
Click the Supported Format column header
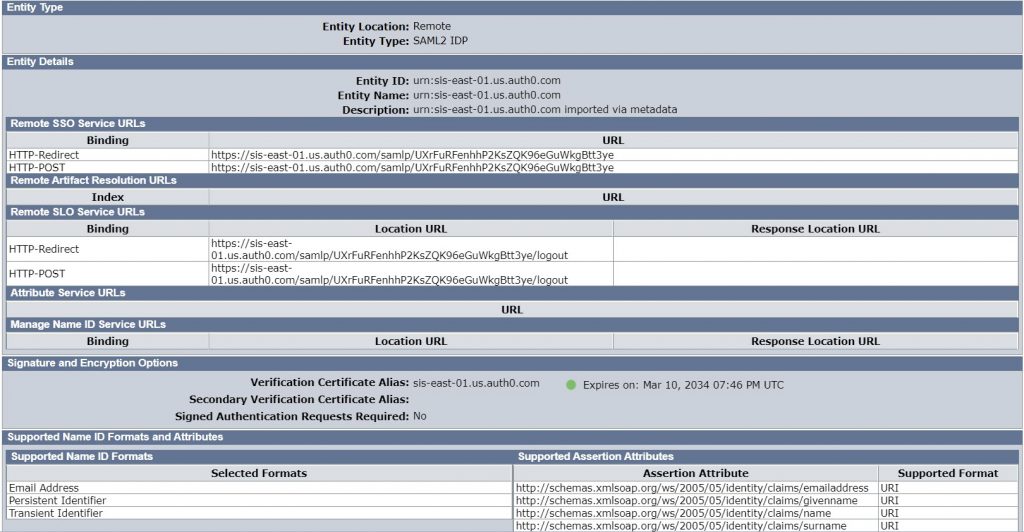[948, 473]
